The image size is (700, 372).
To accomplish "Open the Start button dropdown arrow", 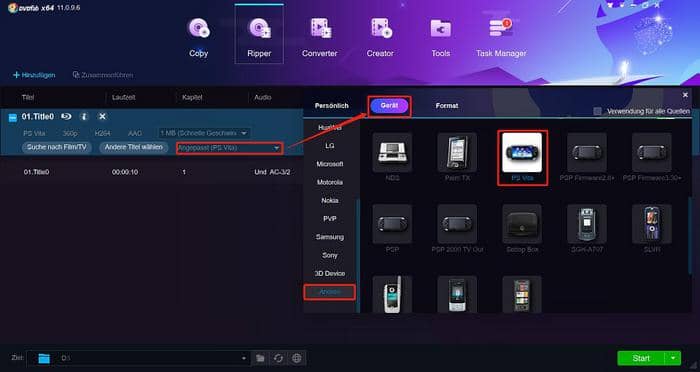I will pos(673,358).
